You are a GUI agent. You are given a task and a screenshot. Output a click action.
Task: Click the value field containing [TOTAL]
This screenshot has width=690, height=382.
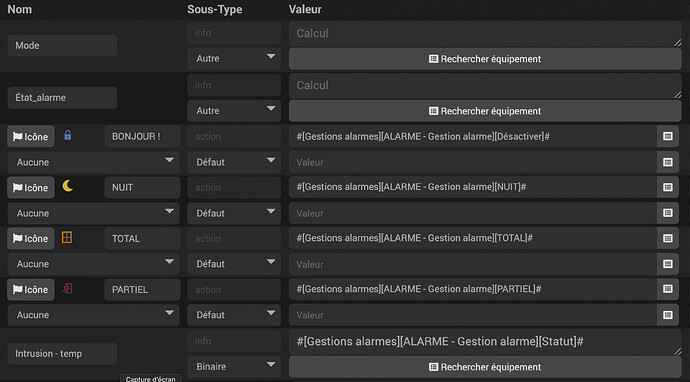(473, 238)
